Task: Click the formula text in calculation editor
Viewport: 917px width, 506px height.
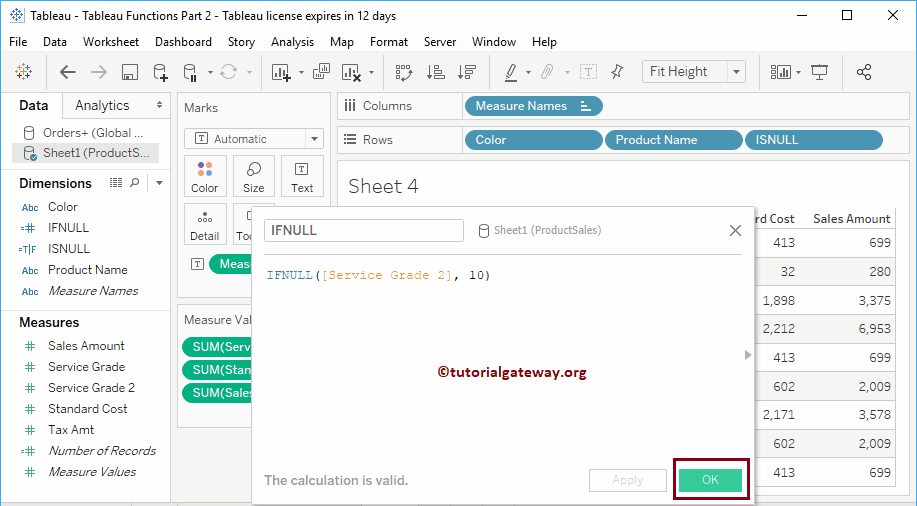Action: [378, 275]
